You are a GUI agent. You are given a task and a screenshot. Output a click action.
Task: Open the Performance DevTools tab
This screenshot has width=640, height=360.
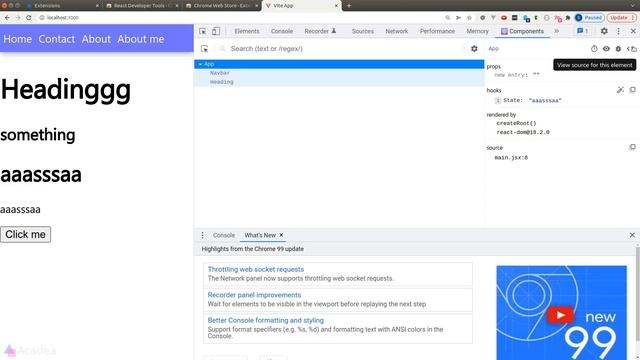point(437,31)
